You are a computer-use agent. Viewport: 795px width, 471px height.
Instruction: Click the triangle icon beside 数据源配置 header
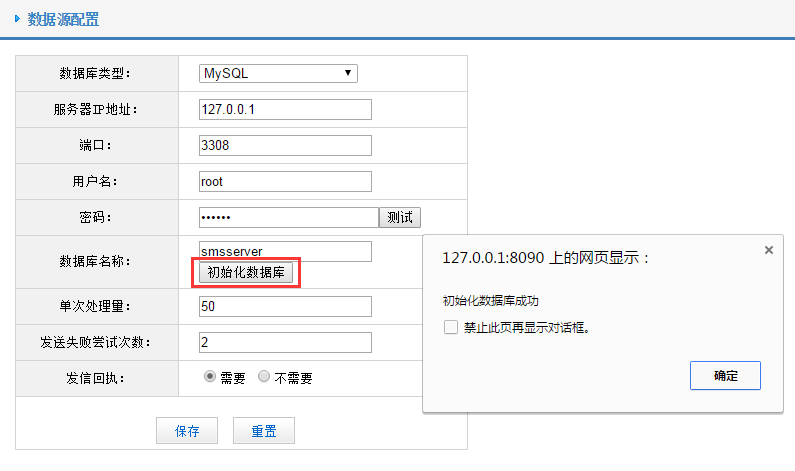coord(18,19)
